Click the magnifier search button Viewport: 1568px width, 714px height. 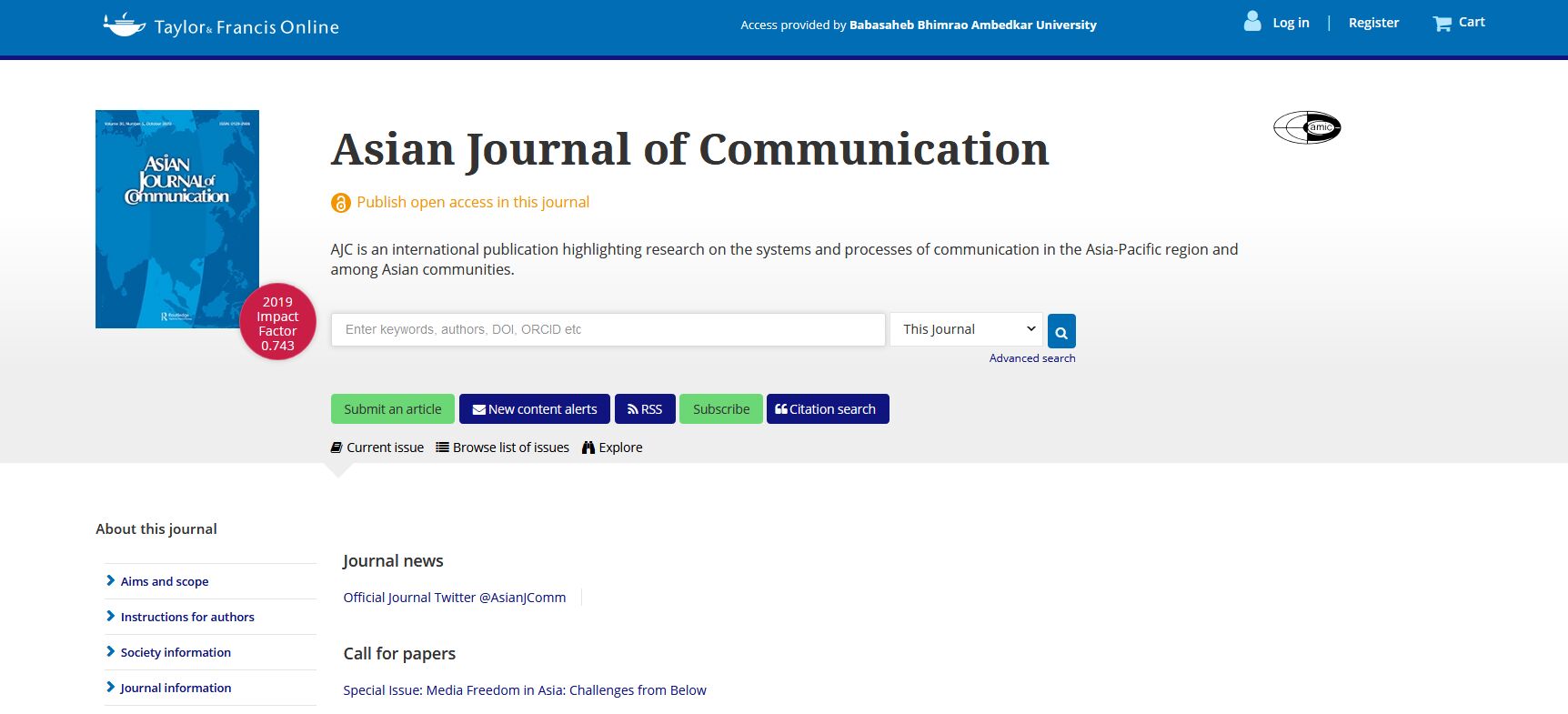(x=1061, y=331)
